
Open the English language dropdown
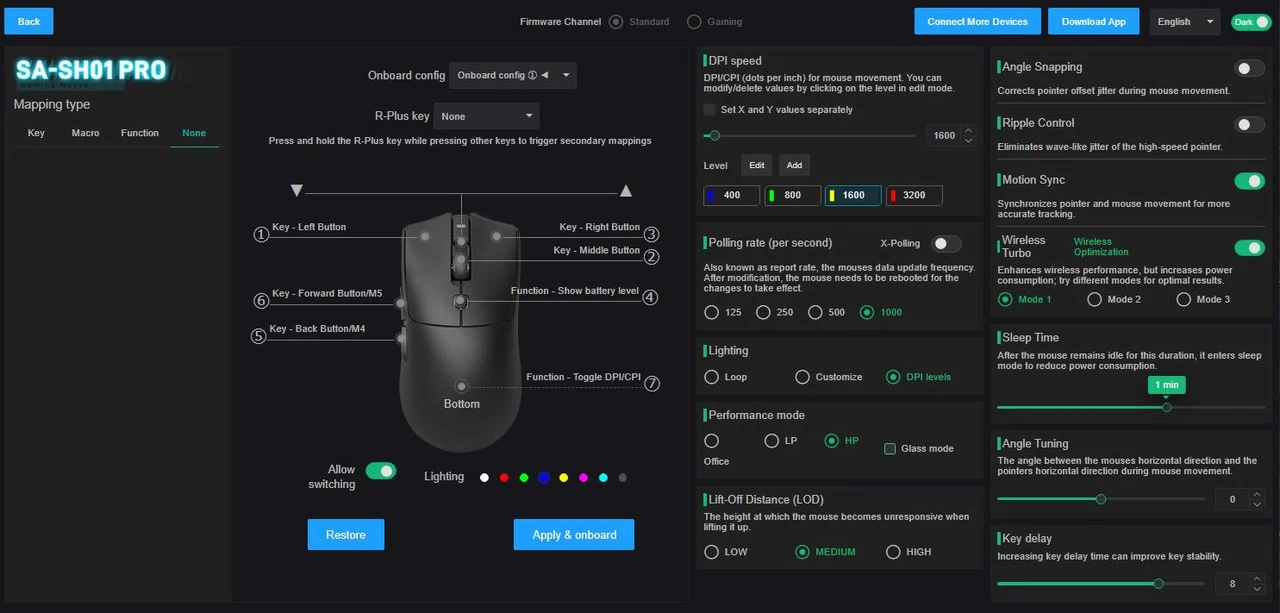pos(1185,21)
